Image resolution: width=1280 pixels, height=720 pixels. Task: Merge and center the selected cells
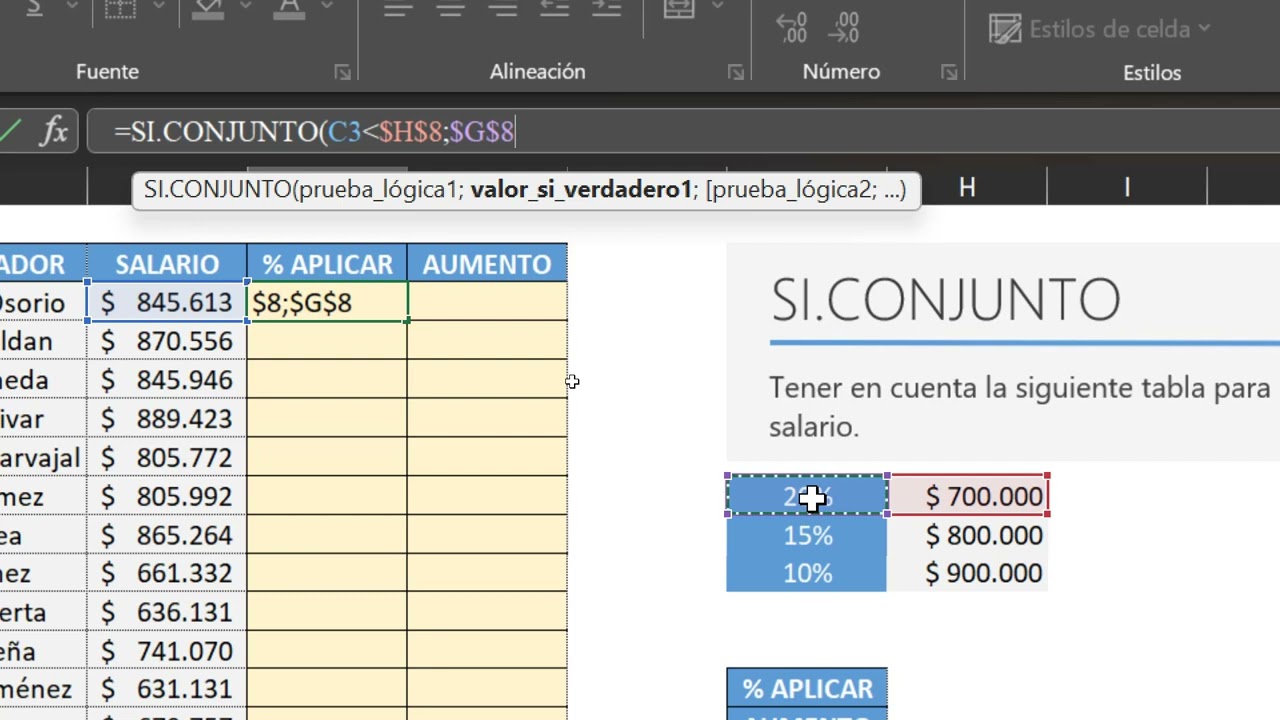679,8
